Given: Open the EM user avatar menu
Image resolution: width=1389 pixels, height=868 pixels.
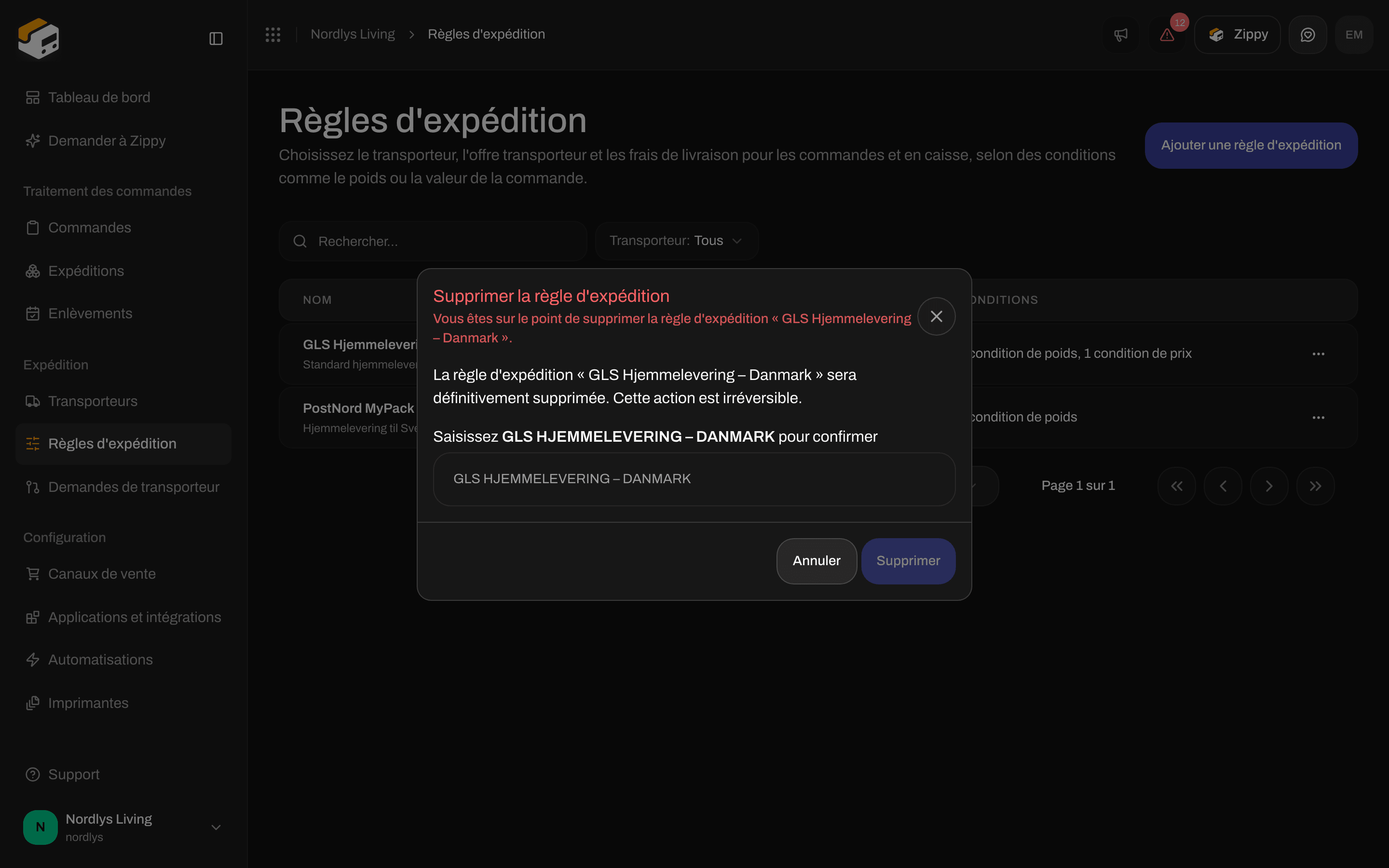Looking at the screenshot, I should (1354, 34).
